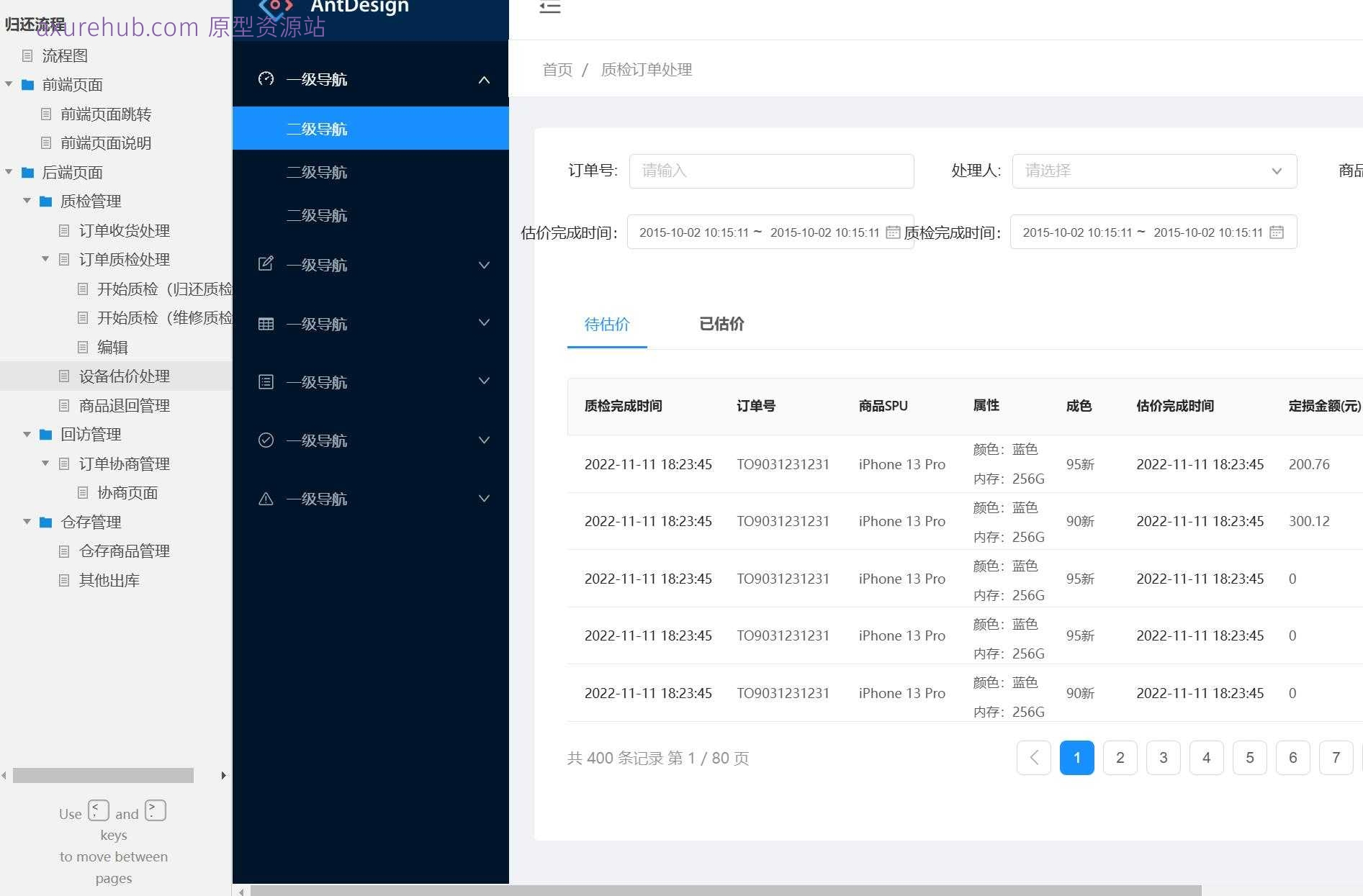This screenshot has width=1363, height=896.
Task: Open the 首页 breadcrumb link
Action: pyautogui.click(x=557, y=69)
